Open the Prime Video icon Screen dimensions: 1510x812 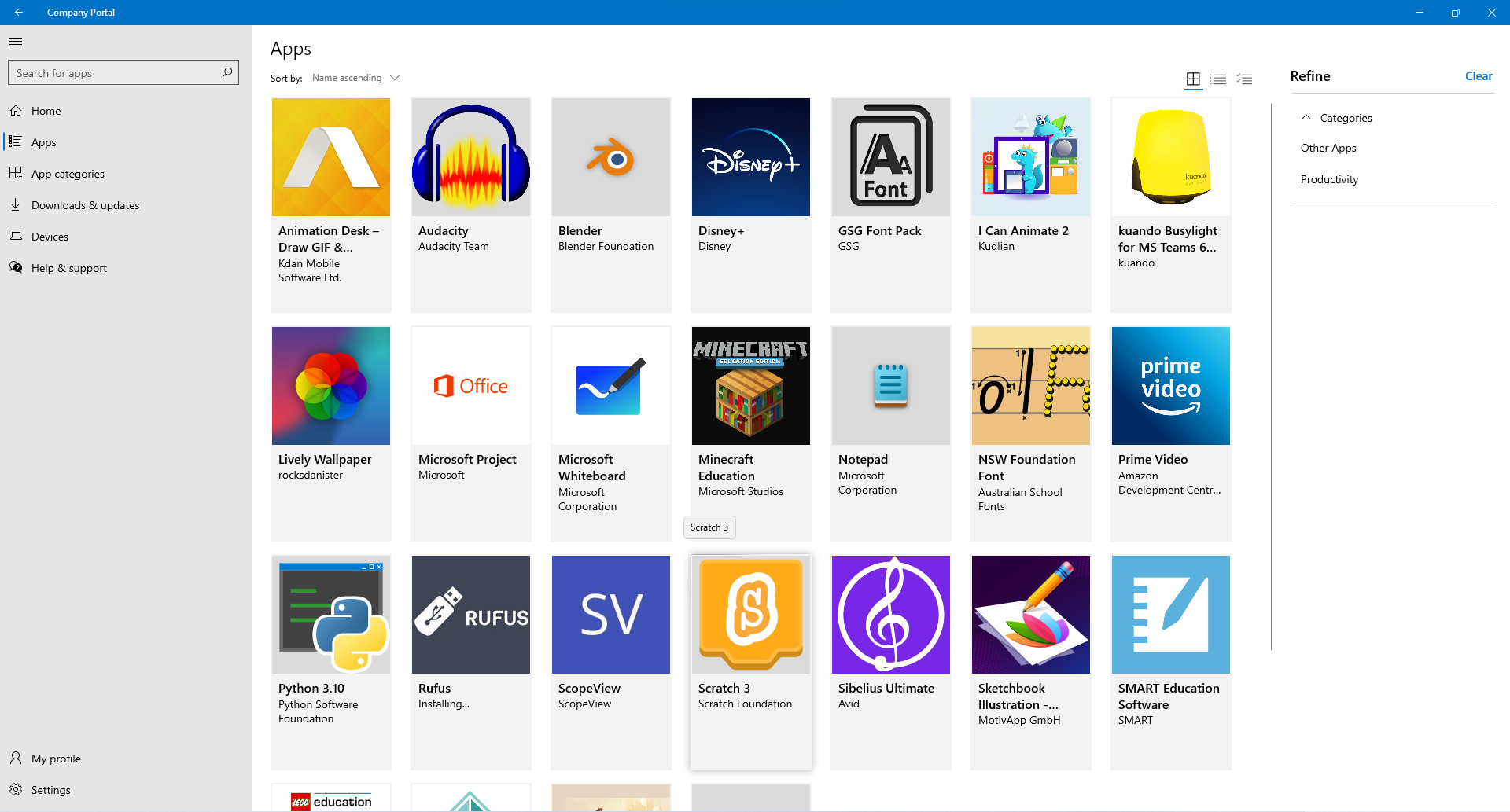point(1171,386)
